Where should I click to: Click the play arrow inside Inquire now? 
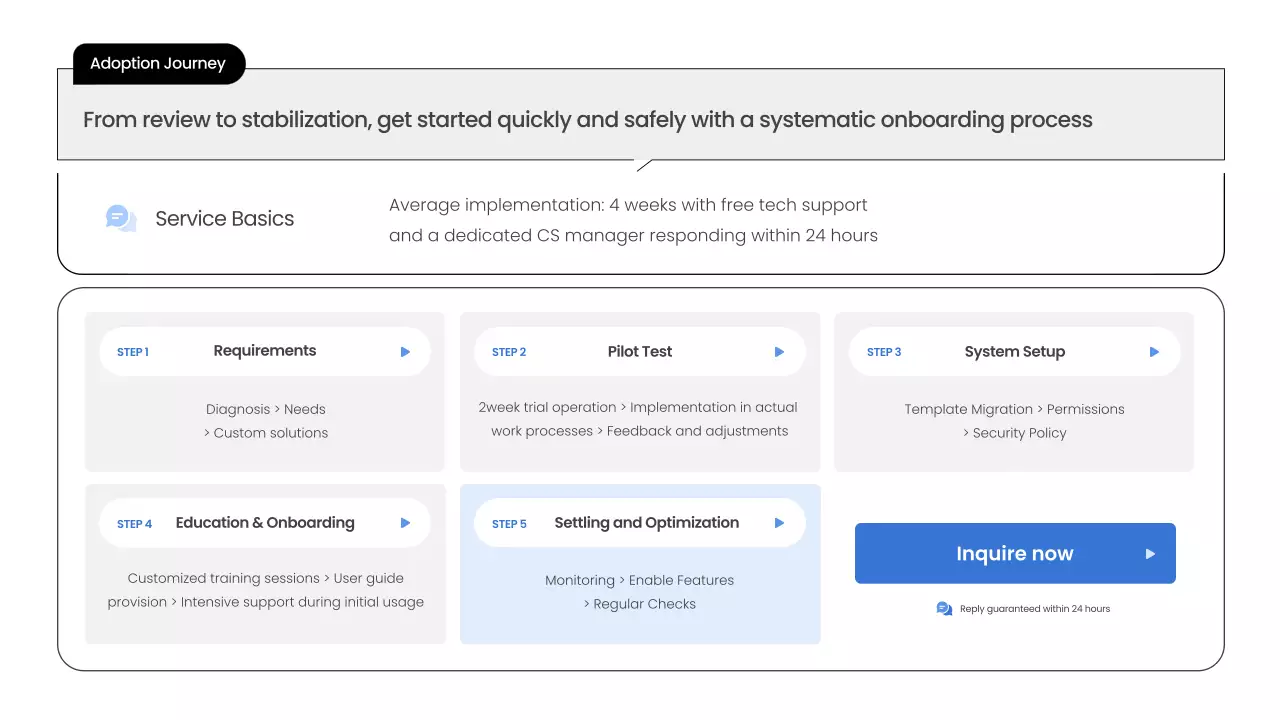point(1150,554)
